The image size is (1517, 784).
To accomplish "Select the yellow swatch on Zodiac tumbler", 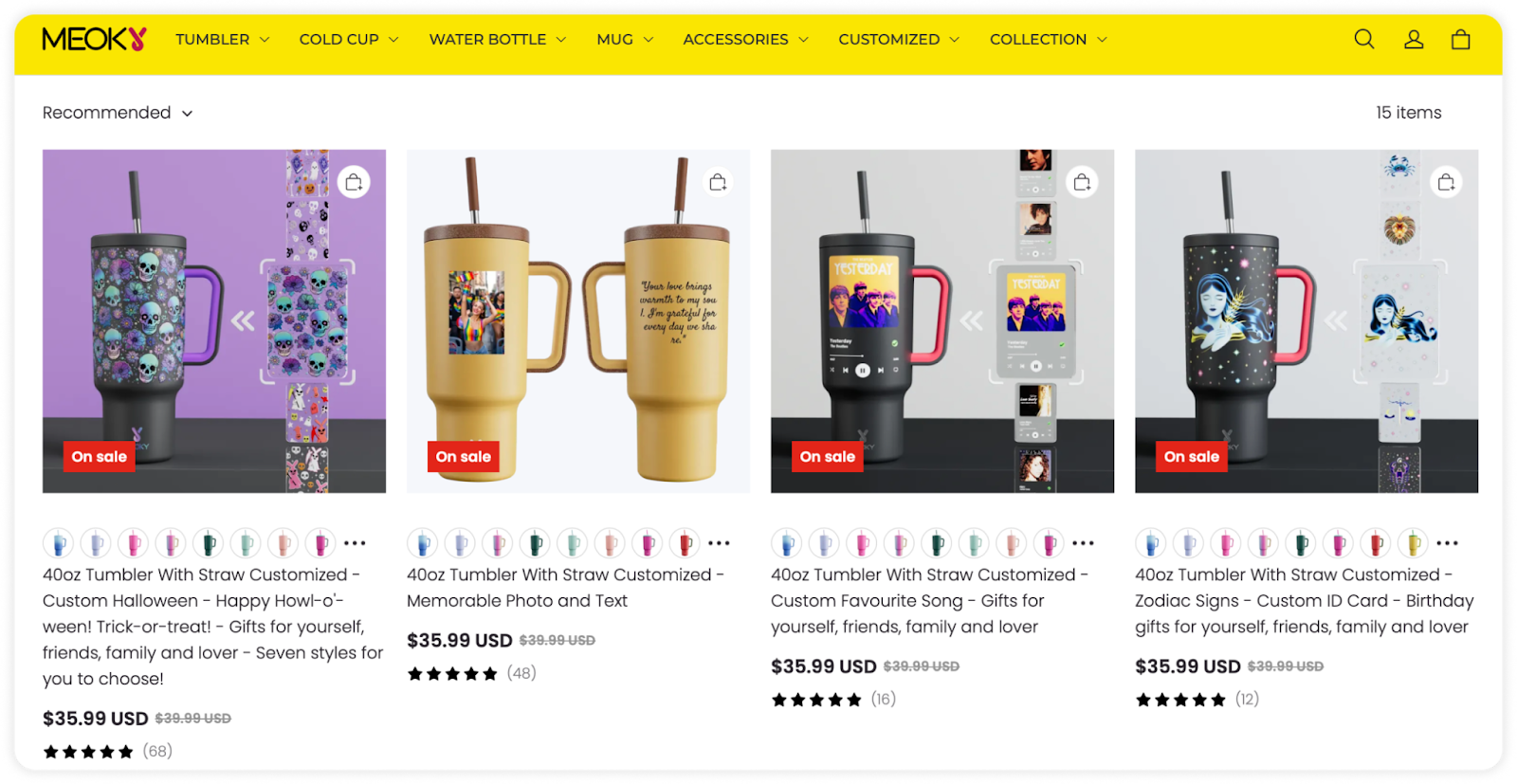I will 1414,543.
